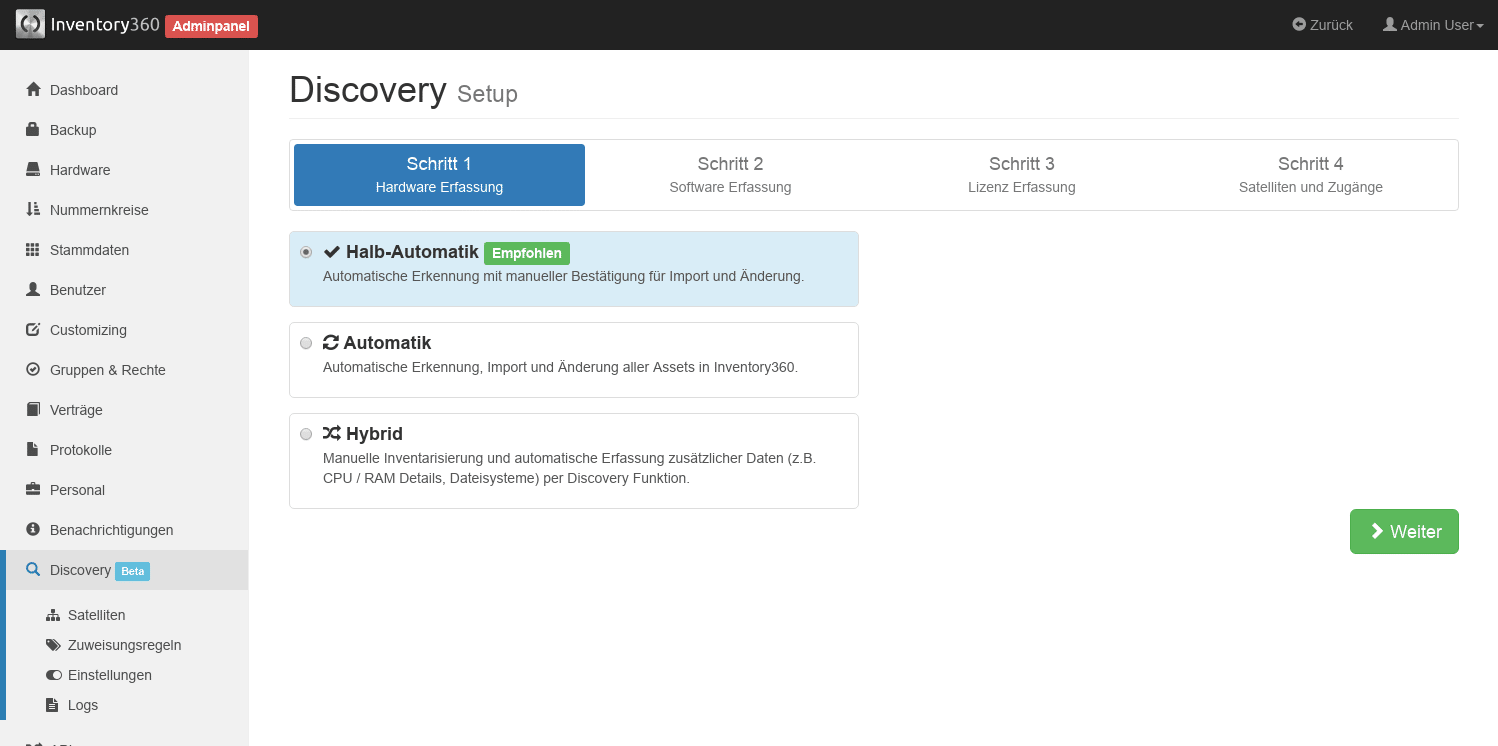Open the Admin User dropdown menu
1498x746 pixels.
(x=1432, y=25)
